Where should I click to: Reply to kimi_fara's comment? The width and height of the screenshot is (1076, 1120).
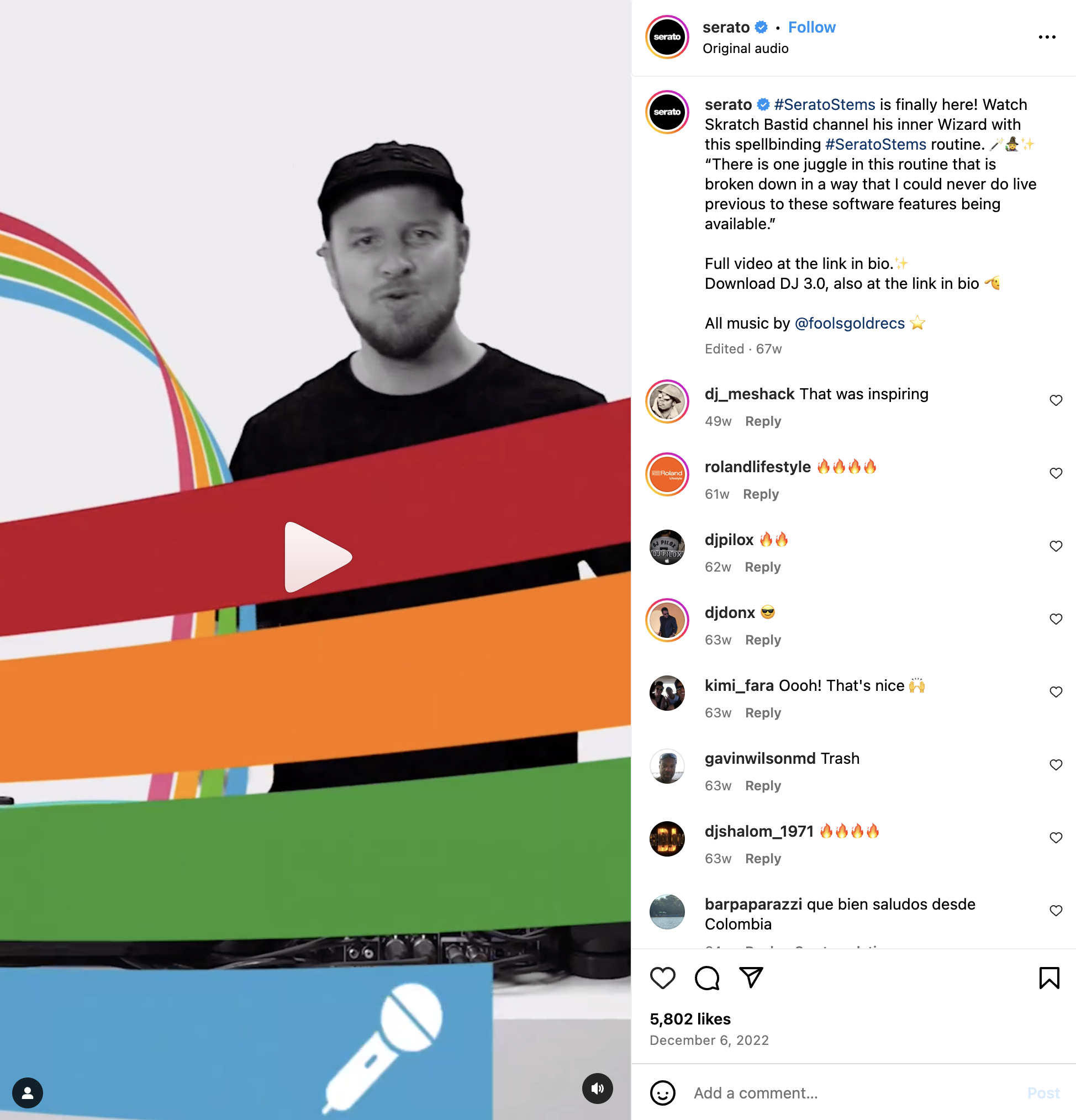pyautogui.click(x=763, y=713)
